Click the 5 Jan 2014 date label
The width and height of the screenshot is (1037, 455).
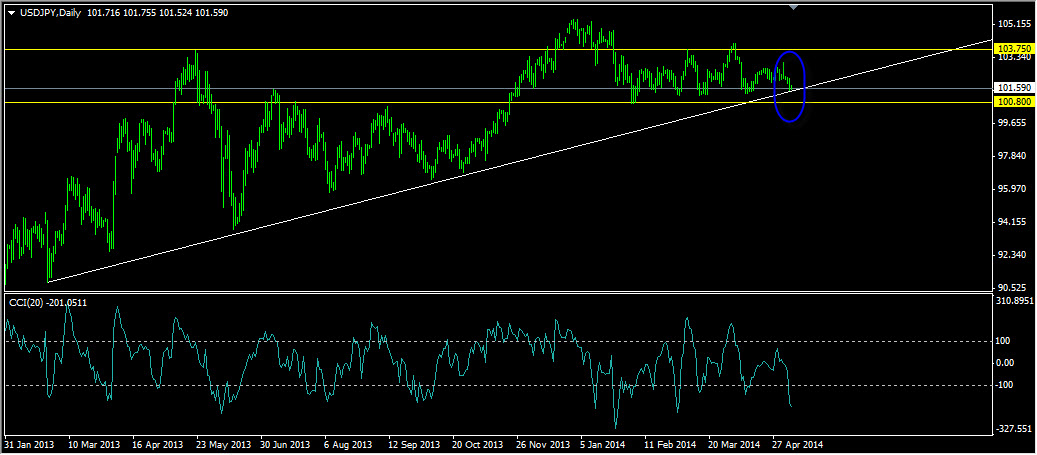pos(604,444)
